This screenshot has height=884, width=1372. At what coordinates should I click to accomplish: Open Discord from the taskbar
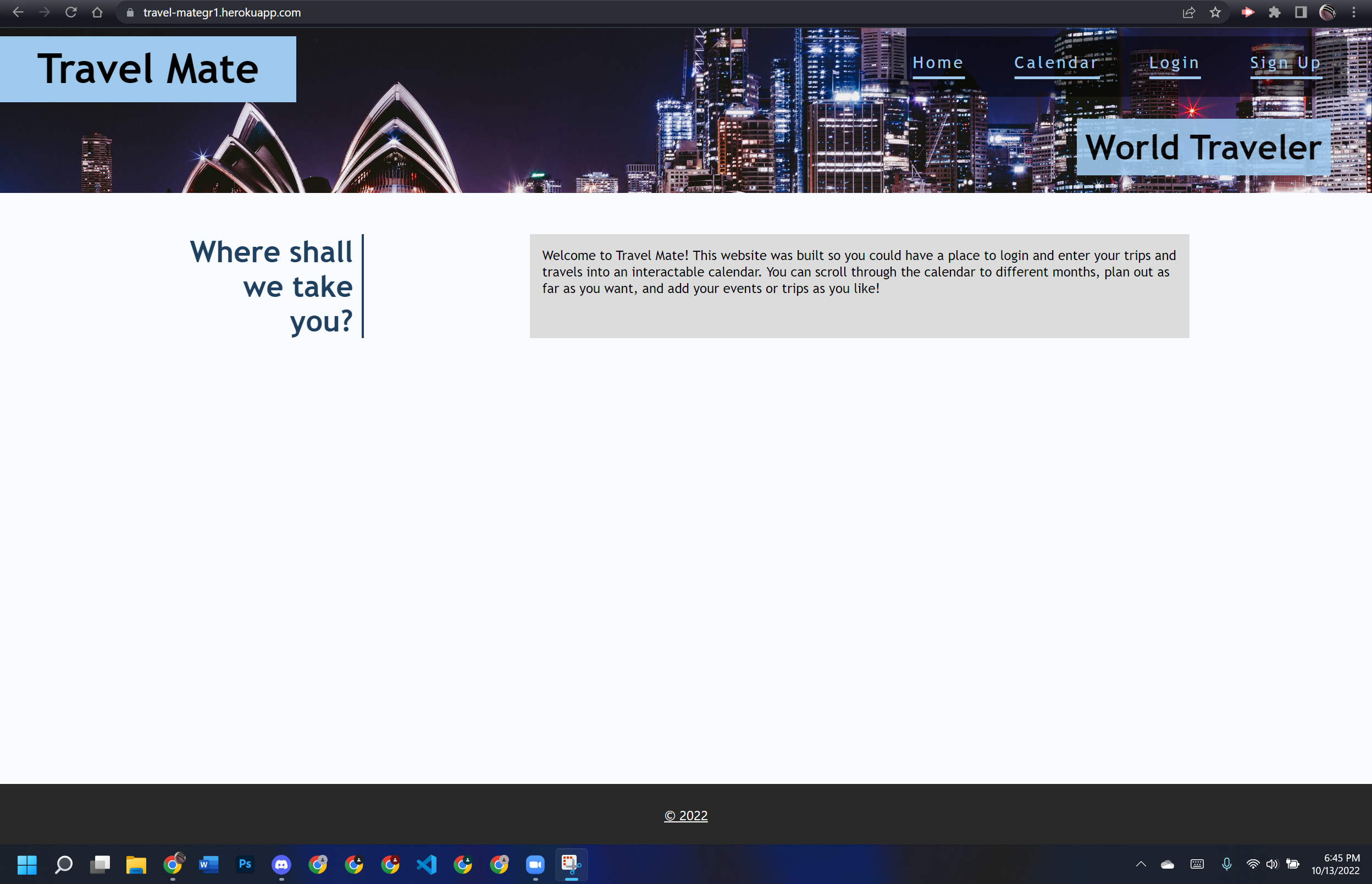(281, 864)
